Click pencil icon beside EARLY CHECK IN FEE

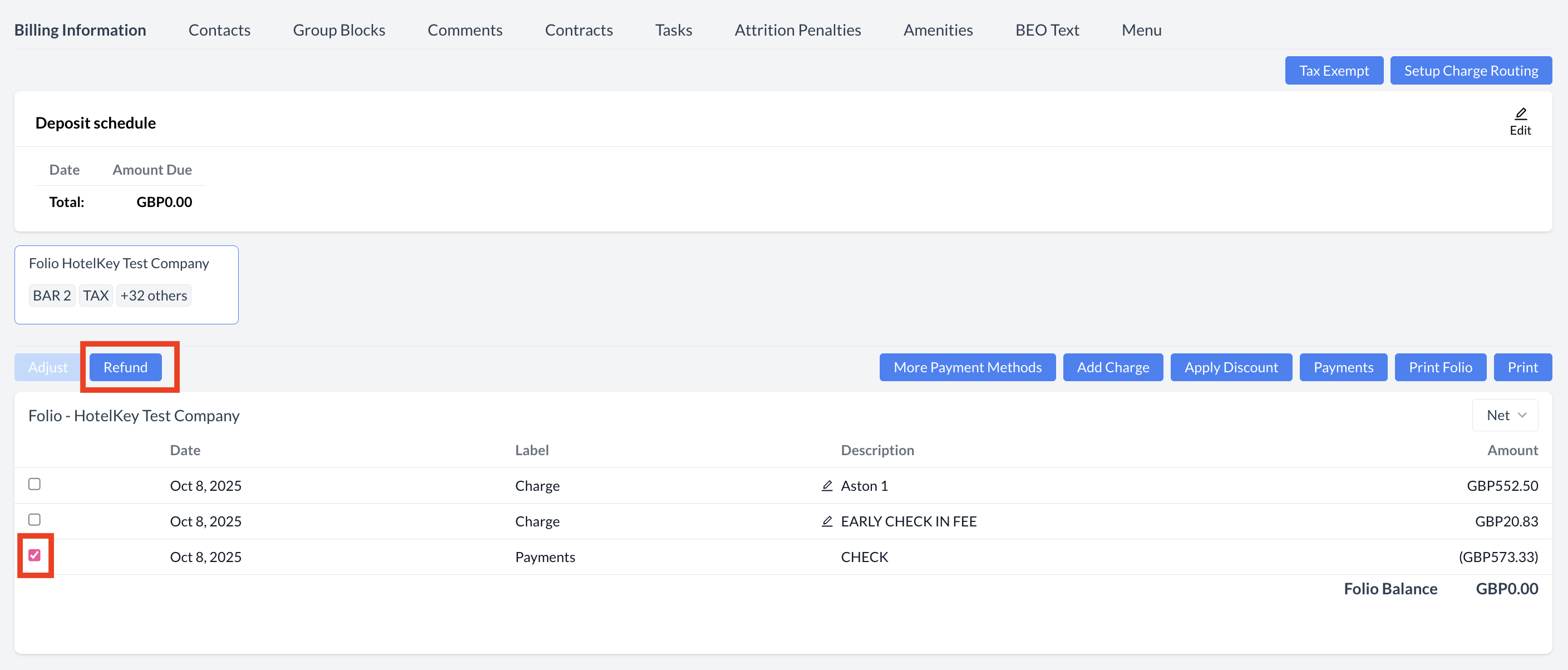tap(827, 521)
